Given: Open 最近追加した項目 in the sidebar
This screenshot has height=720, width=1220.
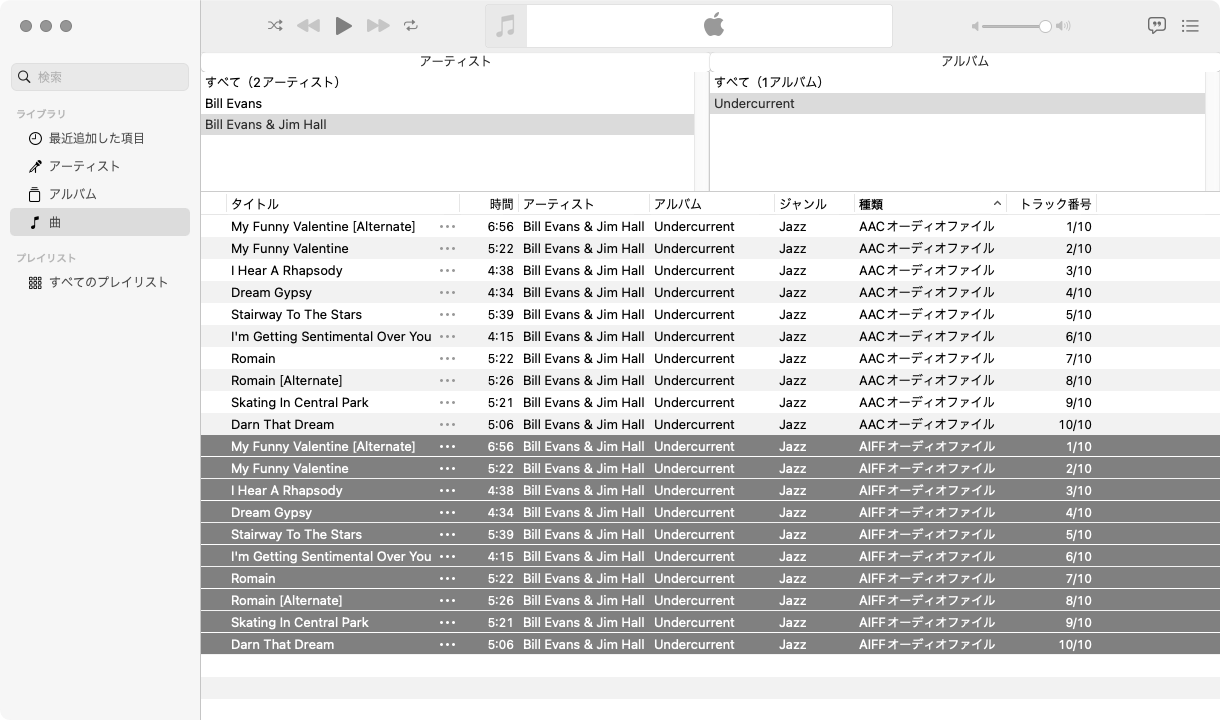Looking at the screenshot, I should coord(97,138).
